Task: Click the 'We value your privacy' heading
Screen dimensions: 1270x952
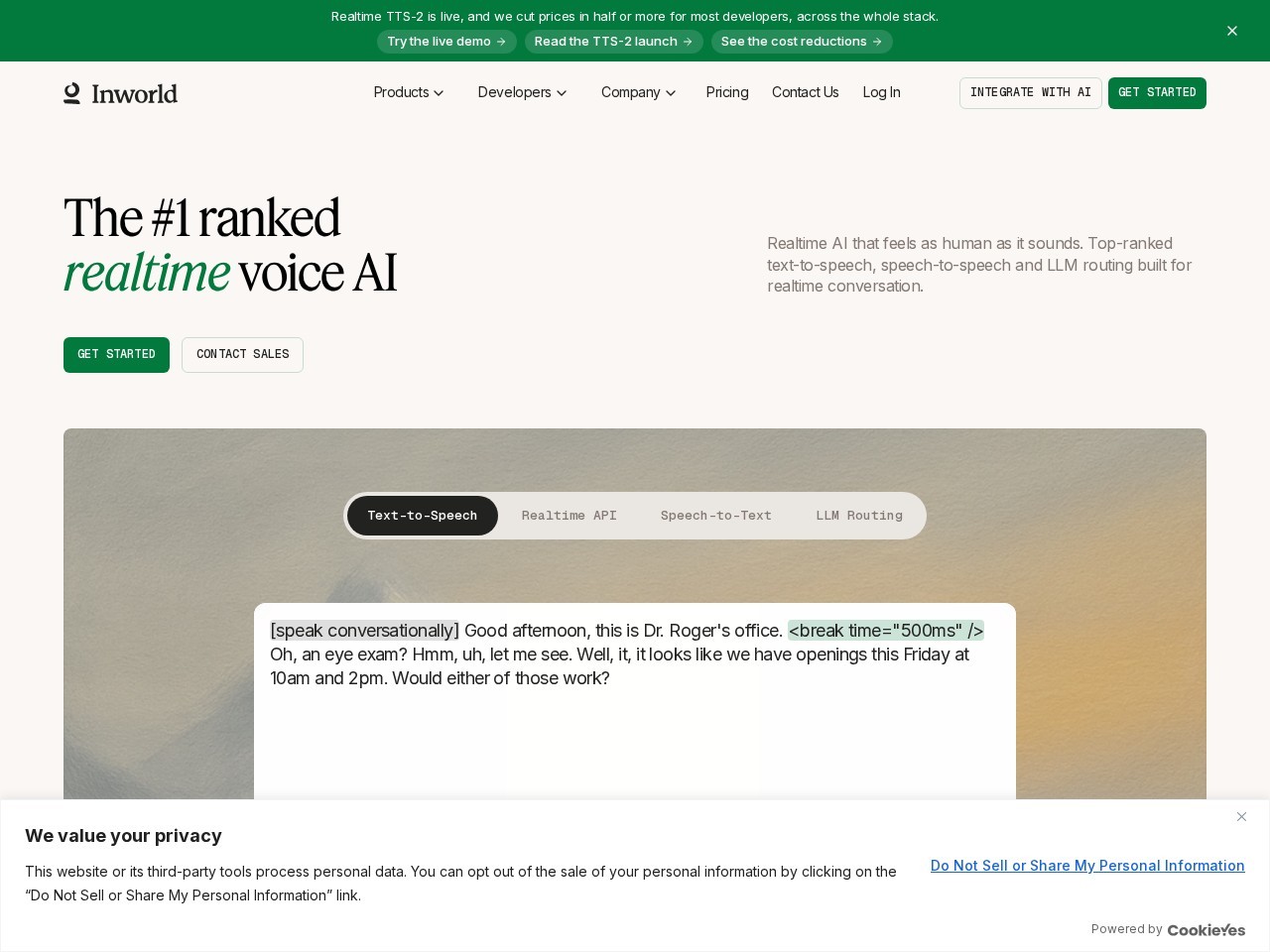Action: point(123,836)
